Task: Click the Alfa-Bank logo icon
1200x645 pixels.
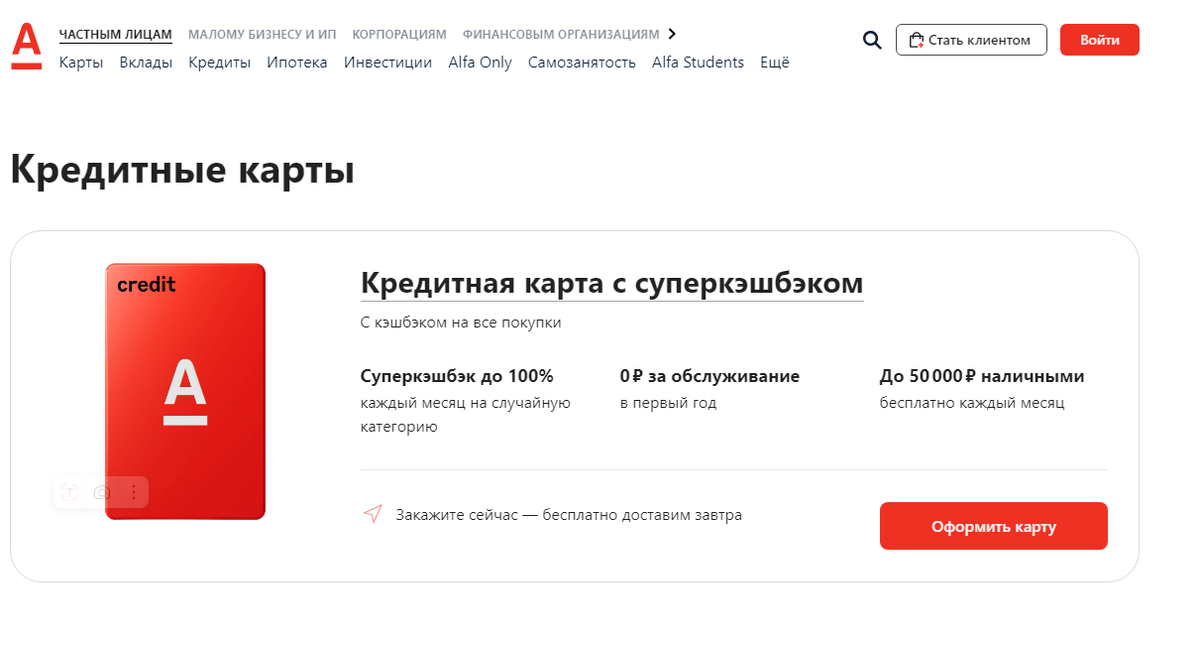Action: [x=26, y=42]
